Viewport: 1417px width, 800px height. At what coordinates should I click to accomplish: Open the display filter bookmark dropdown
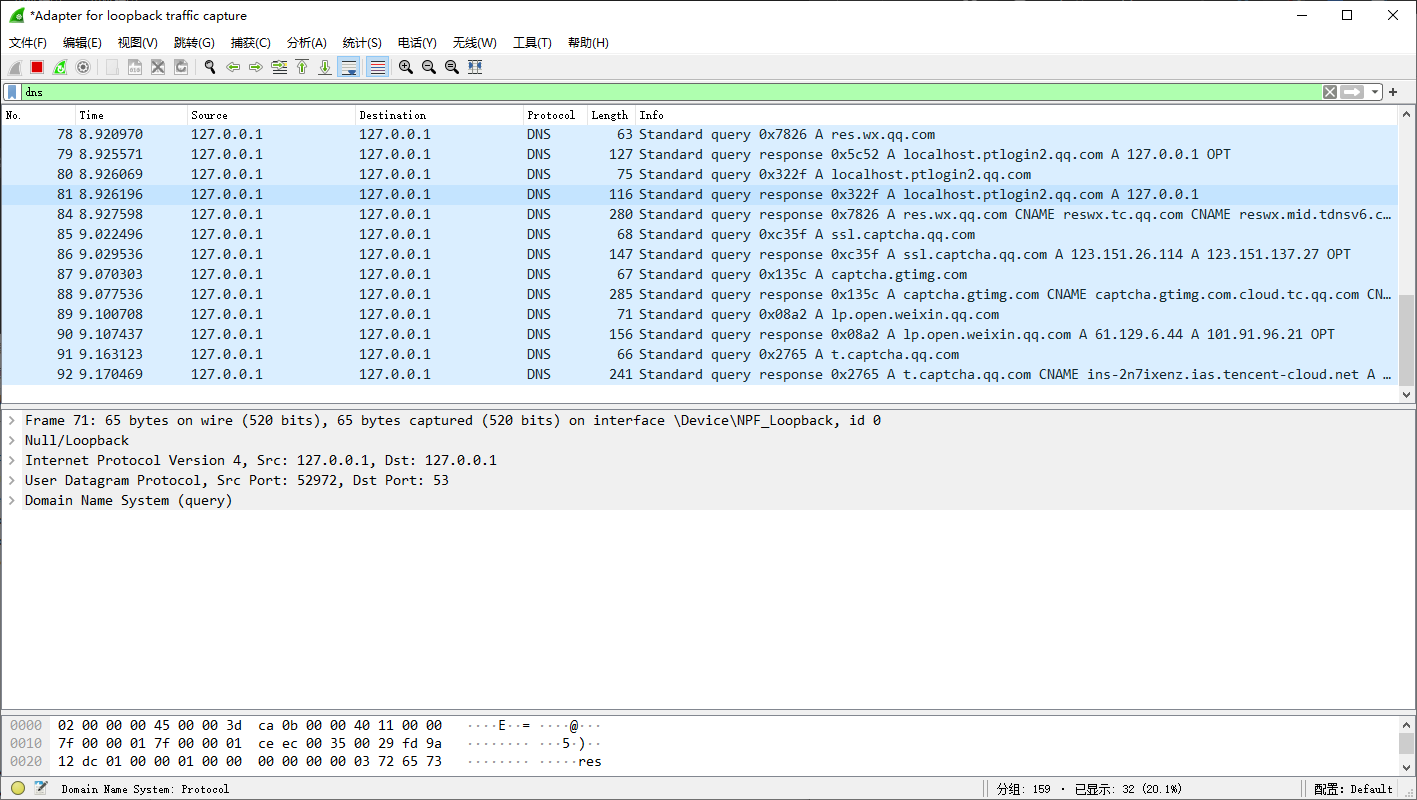[11, 91]
